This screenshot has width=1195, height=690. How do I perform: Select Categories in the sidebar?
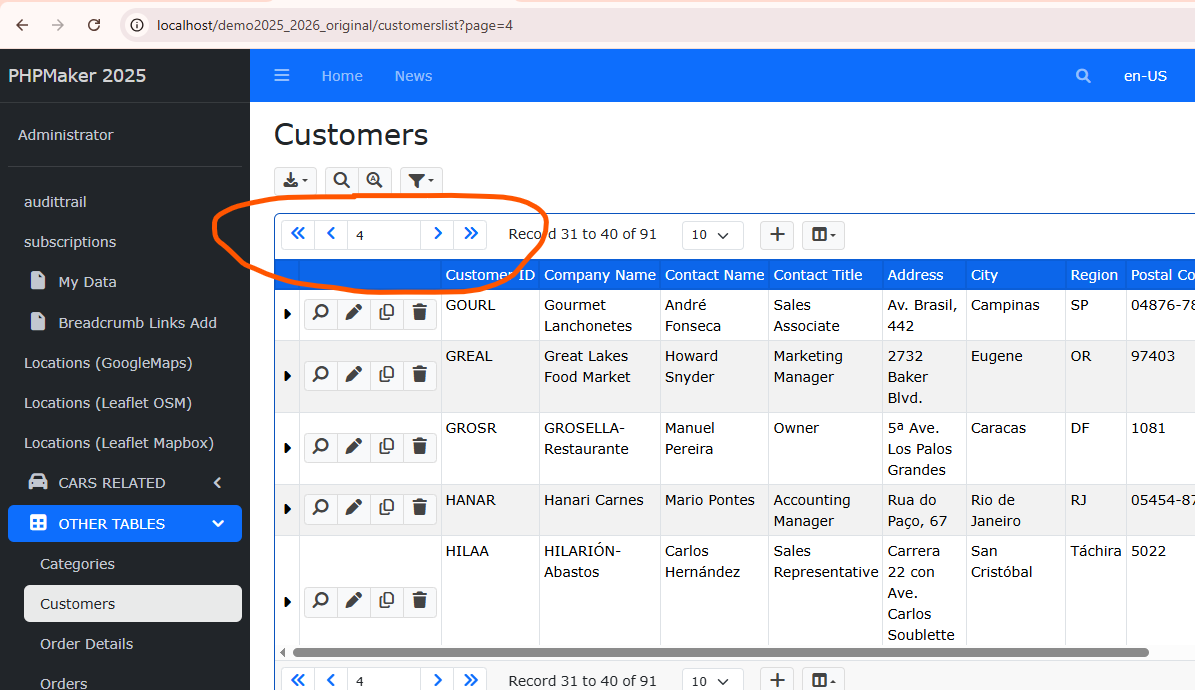77,564
